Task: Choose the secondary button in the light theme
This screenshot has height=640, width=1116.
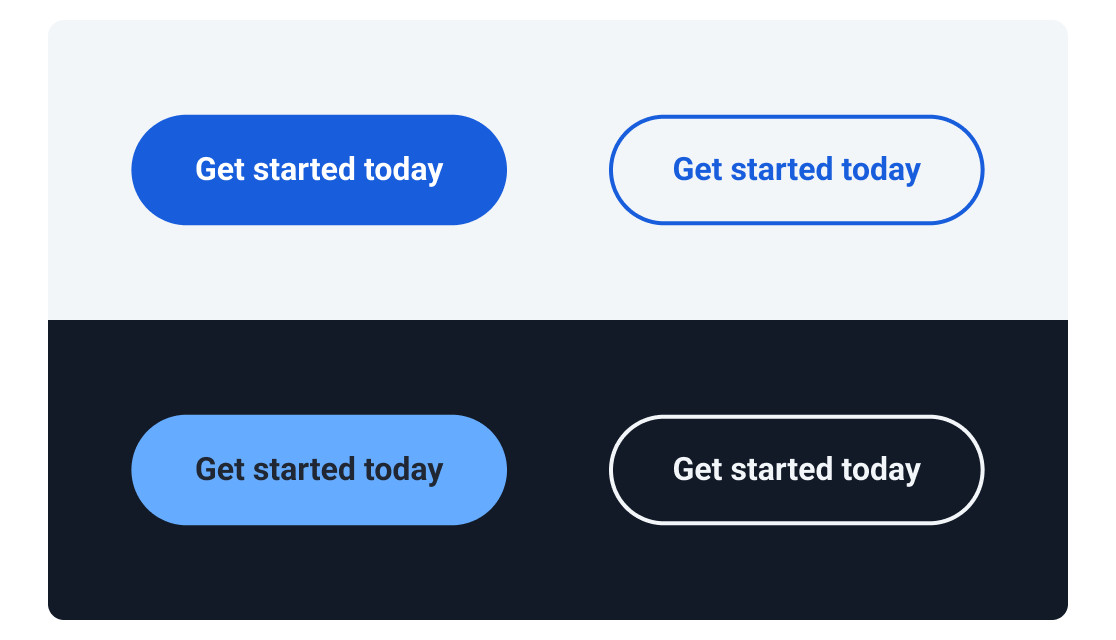Action: [796, 170]
